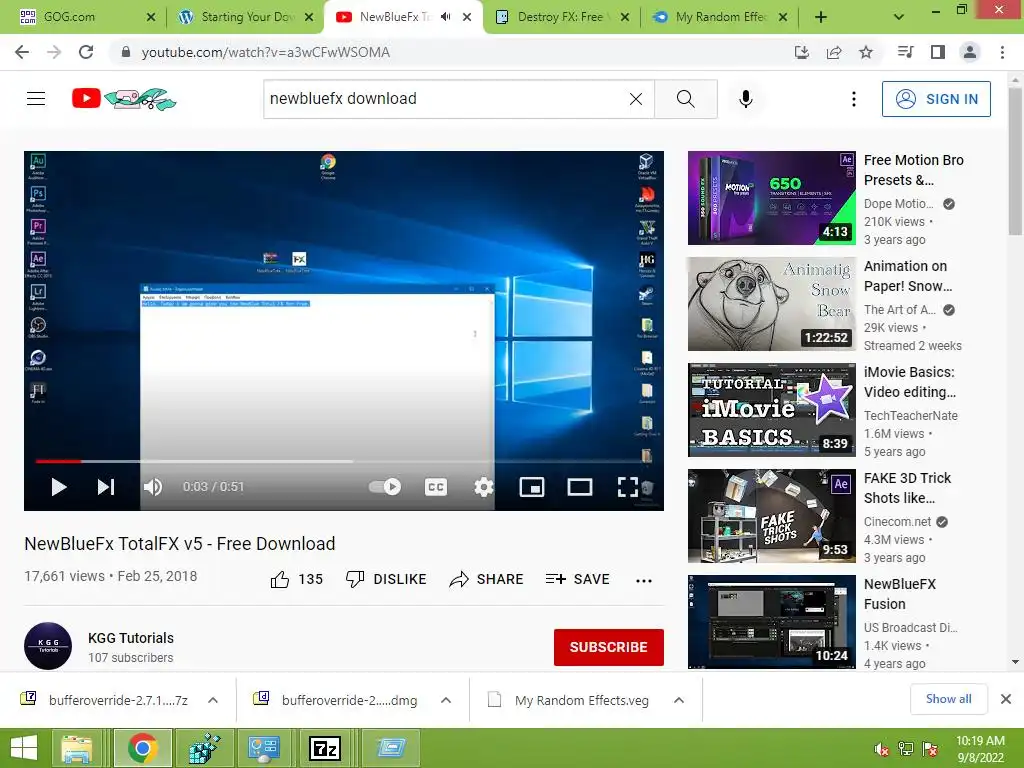The image size is (1024, 768).
Task: Expand options for bufferoverride 7z download
Action: pyautogui.click(x=213, y=700)
